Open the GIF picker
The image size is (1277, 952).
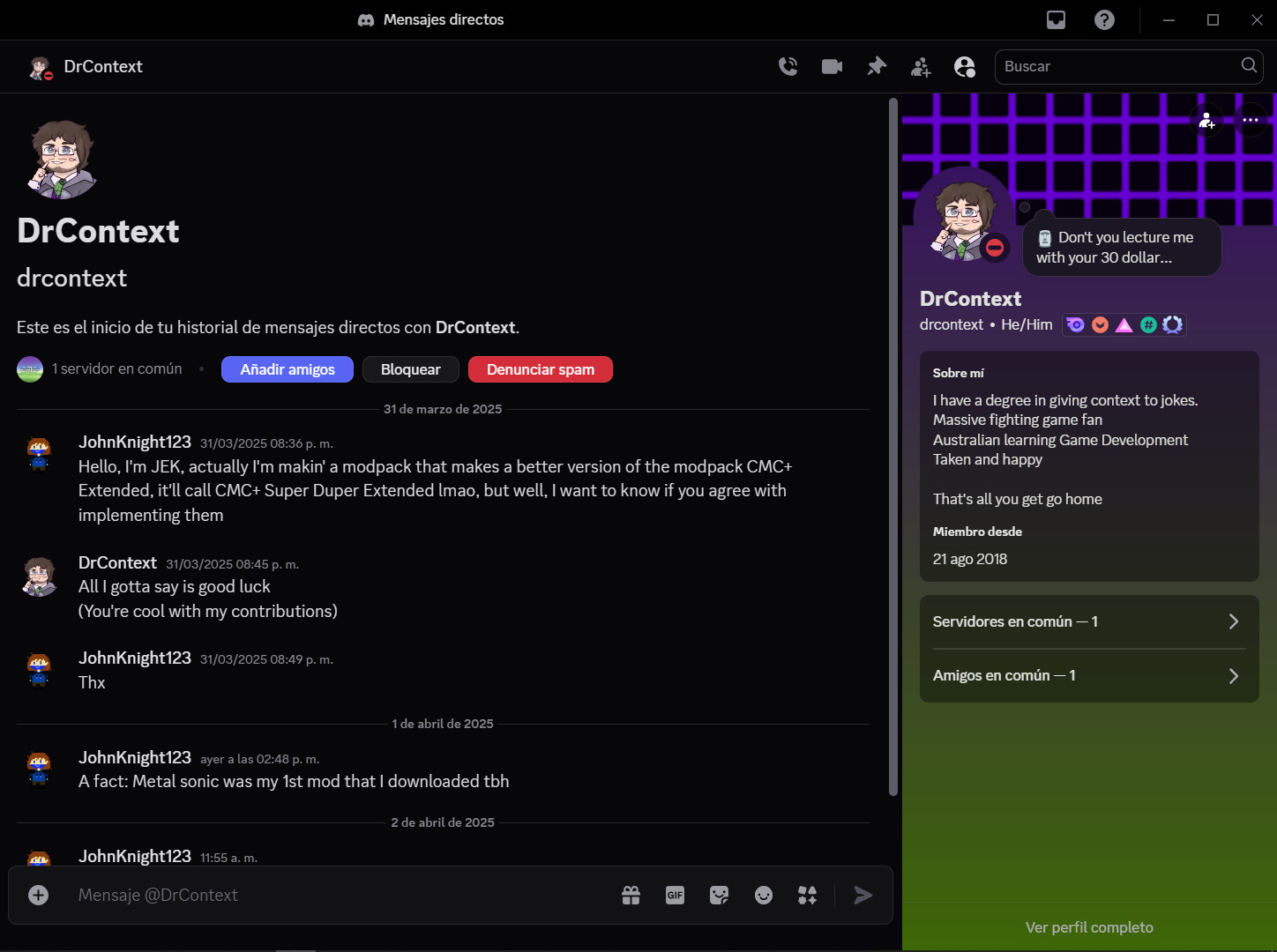tap(675, 896)
